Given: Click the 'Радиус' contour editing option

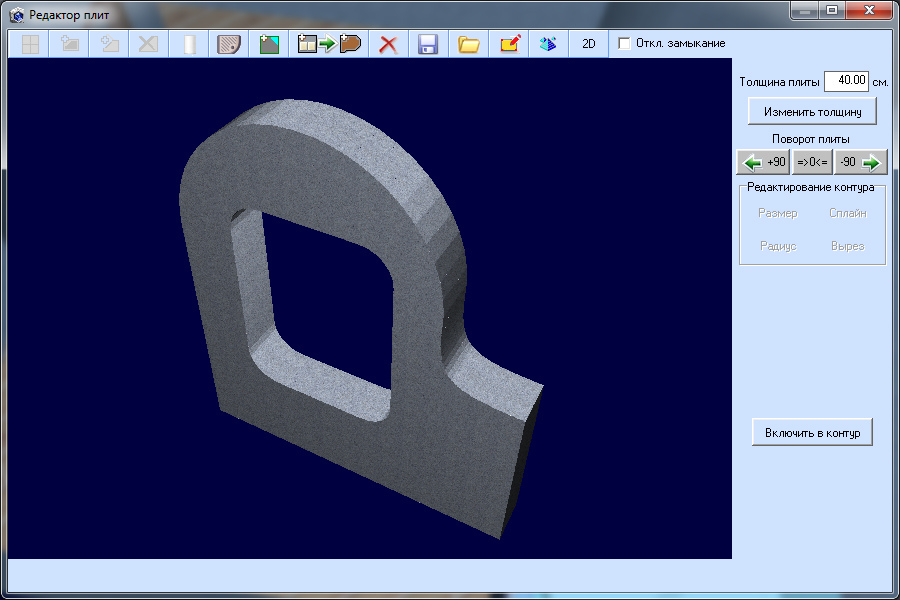Looking at the screenshot, I should 777,246.
